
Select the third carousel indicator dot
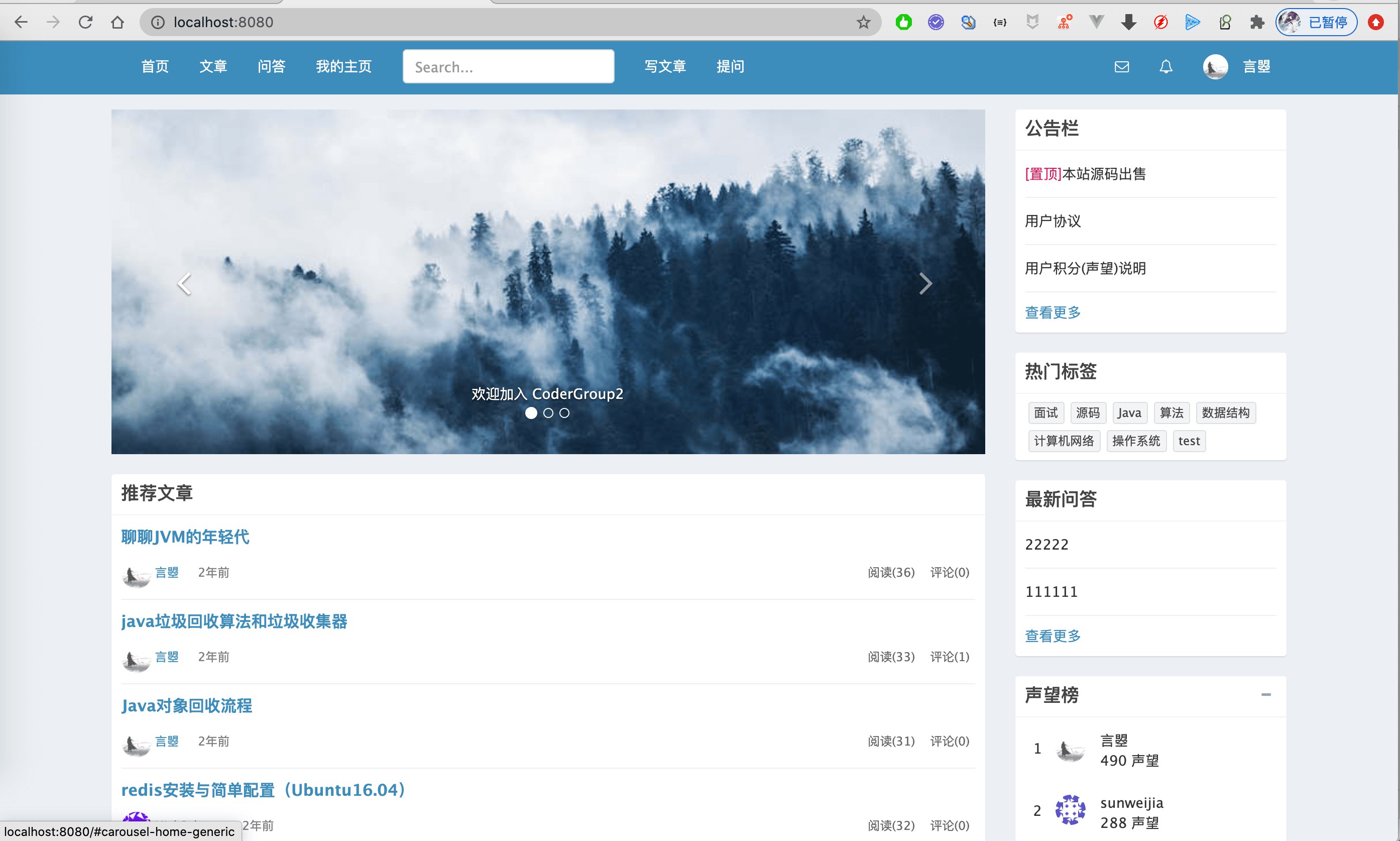564,413
